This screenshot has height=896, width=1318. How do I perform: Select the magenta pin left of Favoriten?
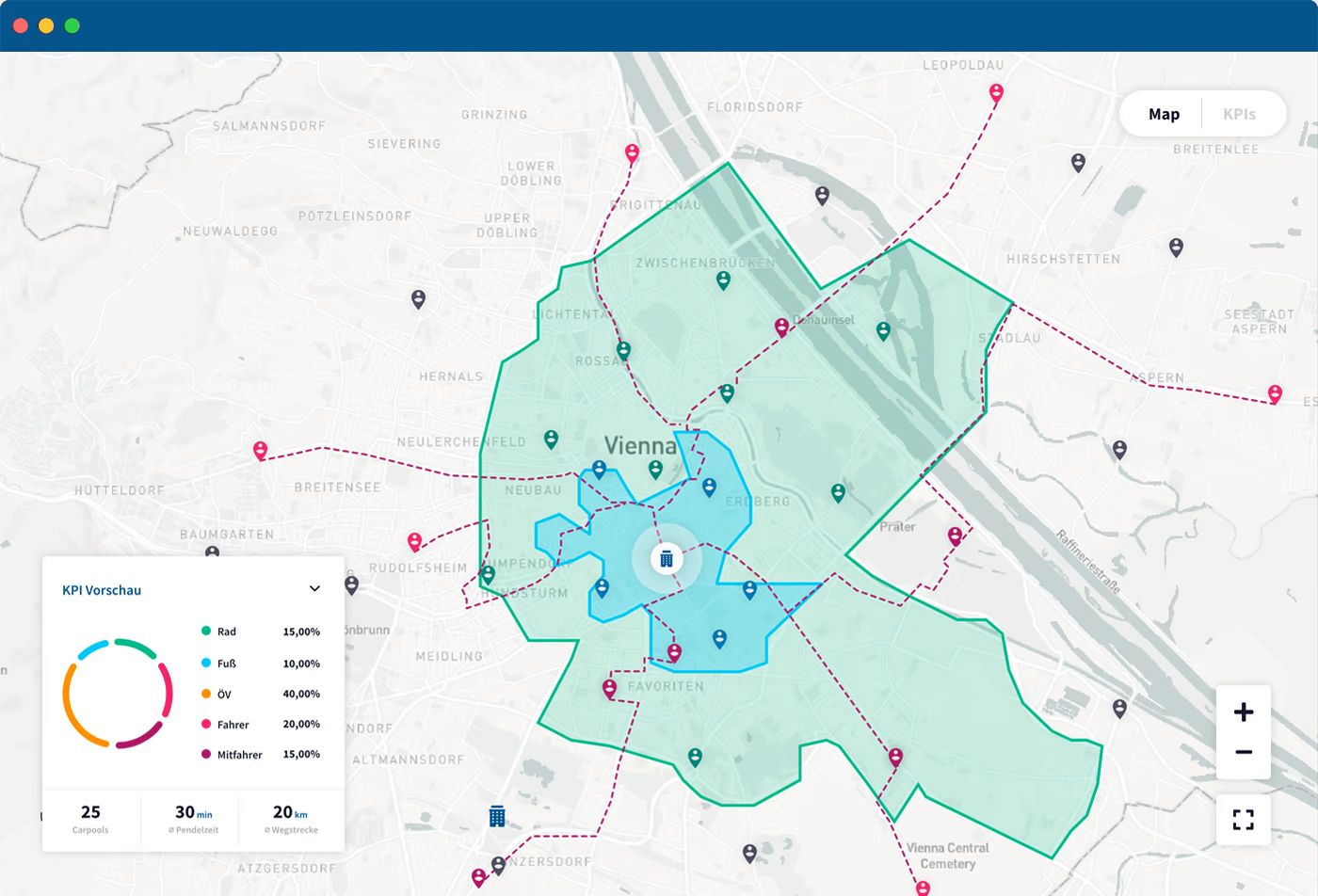point(610,689)
